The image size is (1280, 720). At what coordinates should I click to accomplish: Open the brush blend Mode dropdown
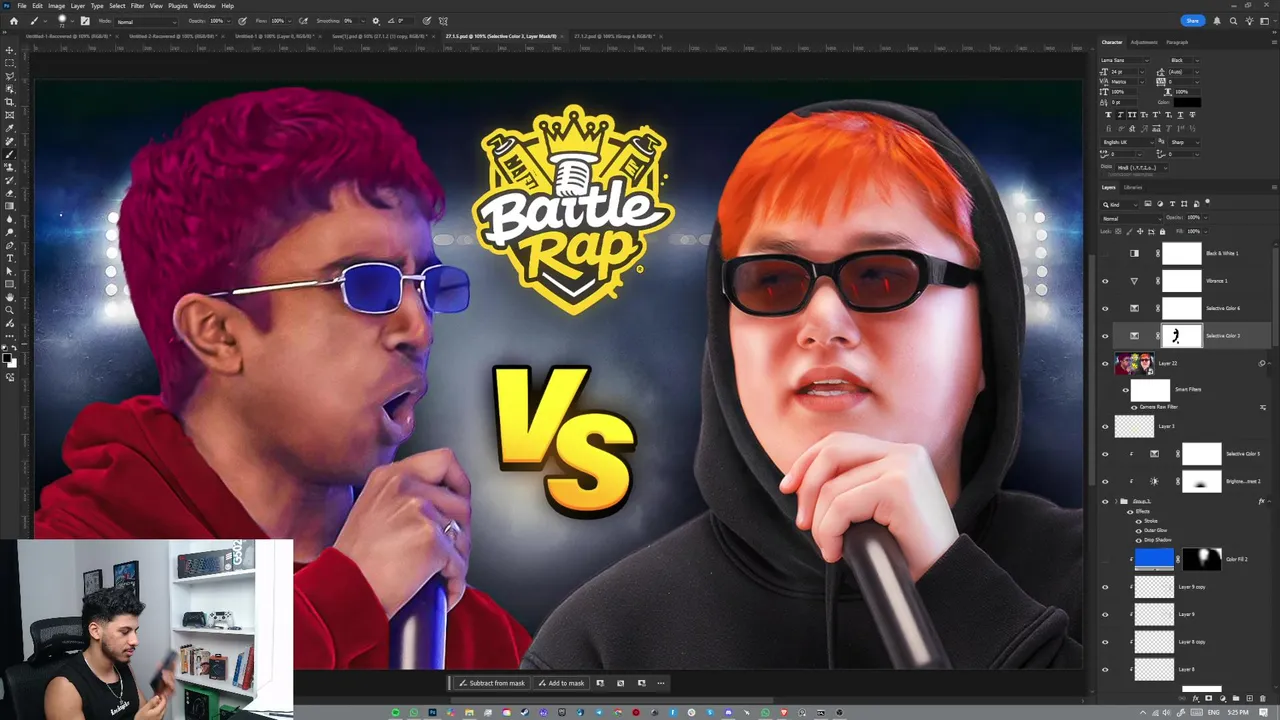(146, 21)
